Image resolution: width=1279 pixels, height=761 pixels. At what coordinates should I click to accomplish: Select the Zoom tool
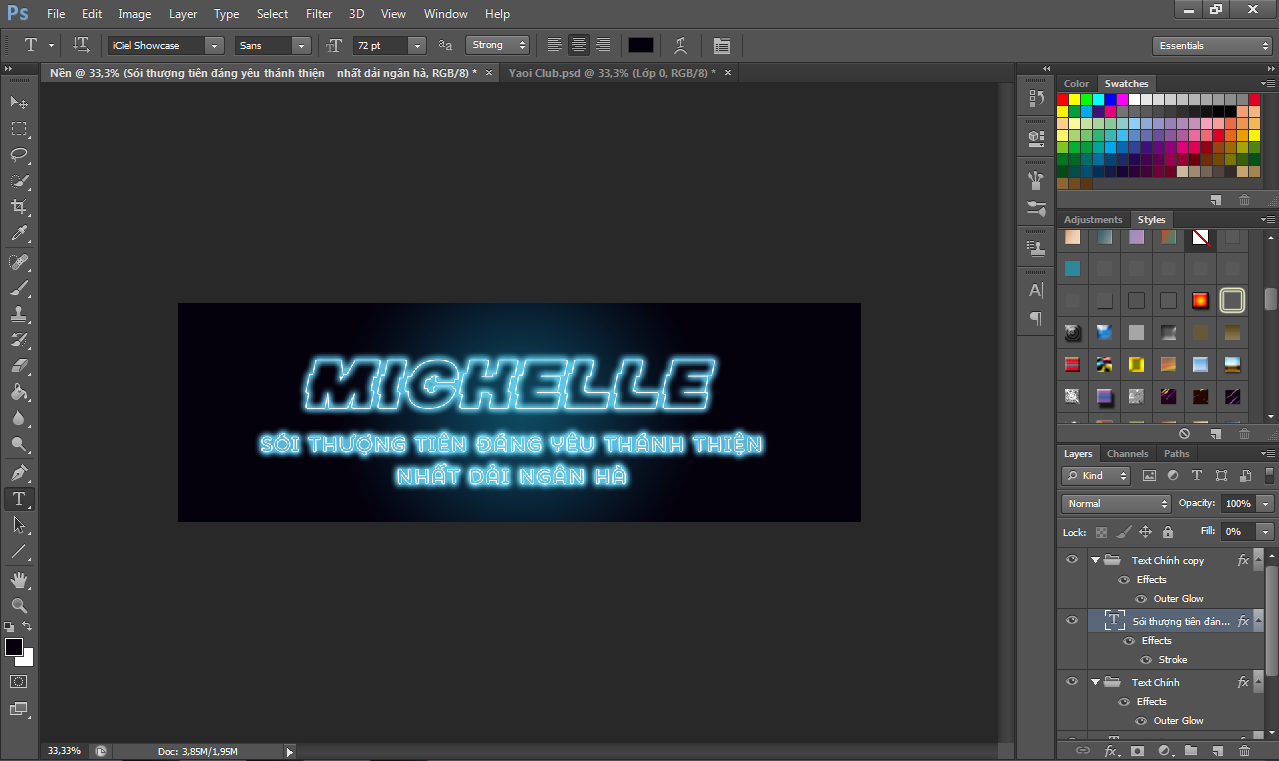pyautogui.click(x=19, y=606)
